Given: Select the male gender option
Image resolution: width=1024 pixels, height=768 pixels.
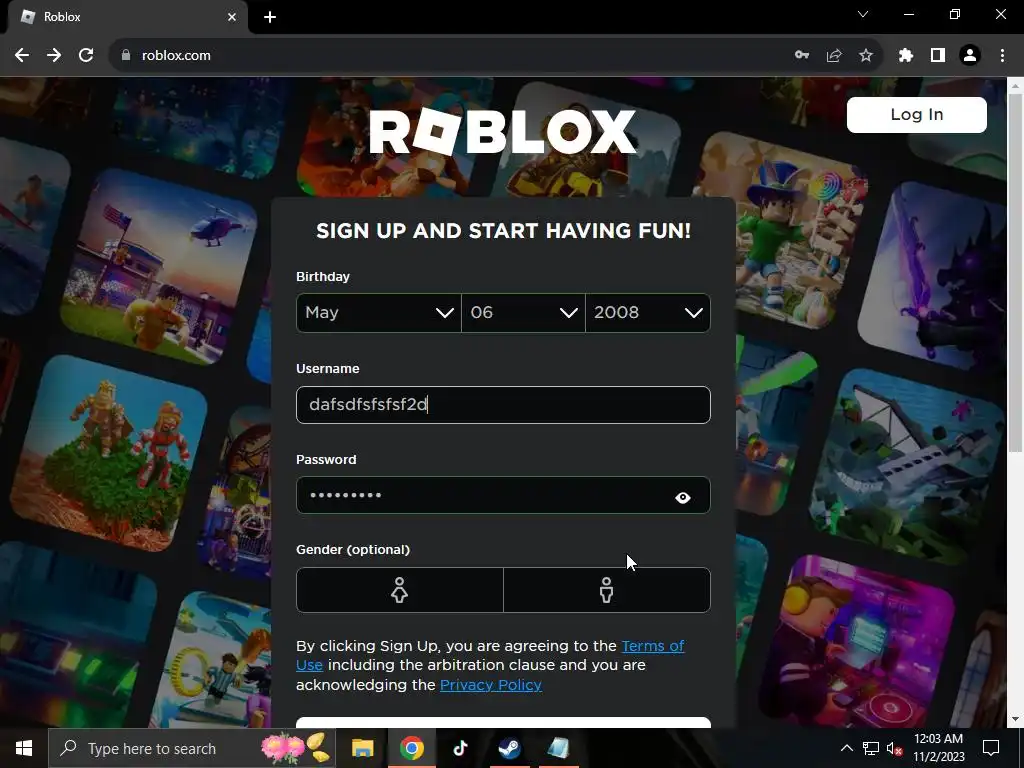Looking at the screenshot, I should click(607, 590).
